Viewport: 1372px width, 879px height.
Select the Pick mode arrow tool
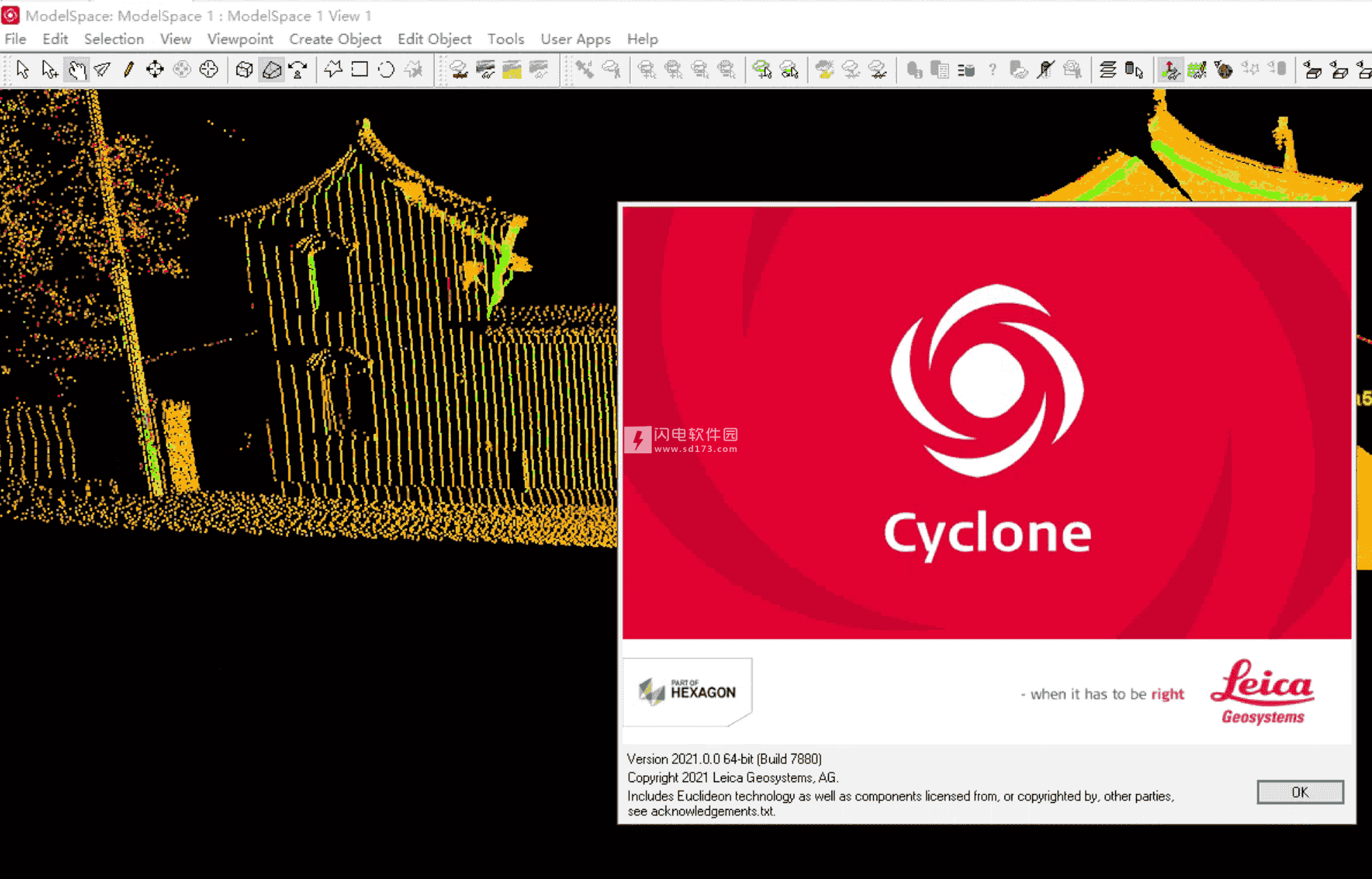[x=22, y=70]
